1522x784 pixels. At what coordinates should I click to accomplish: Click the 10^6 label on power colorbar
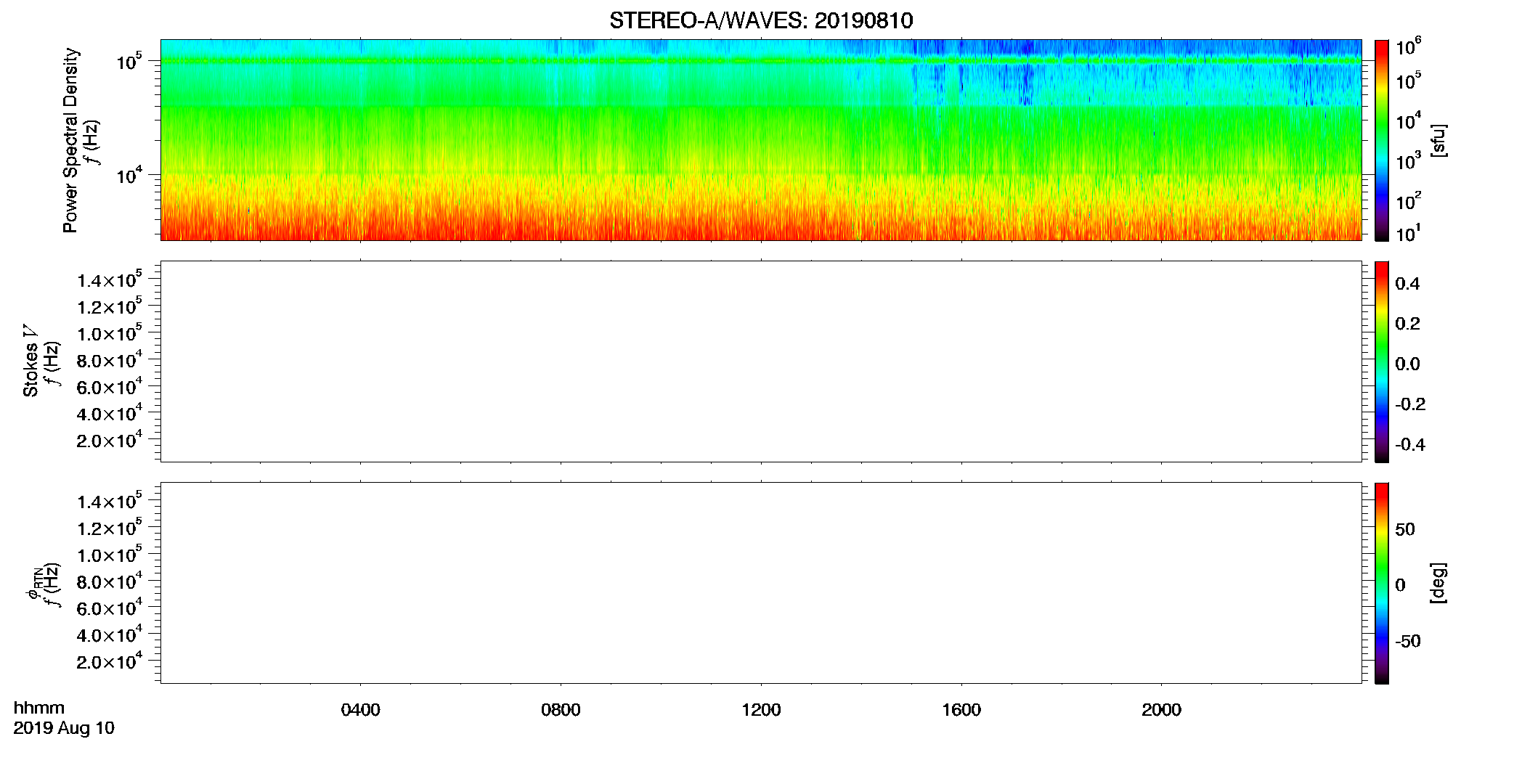point(1409,47)
